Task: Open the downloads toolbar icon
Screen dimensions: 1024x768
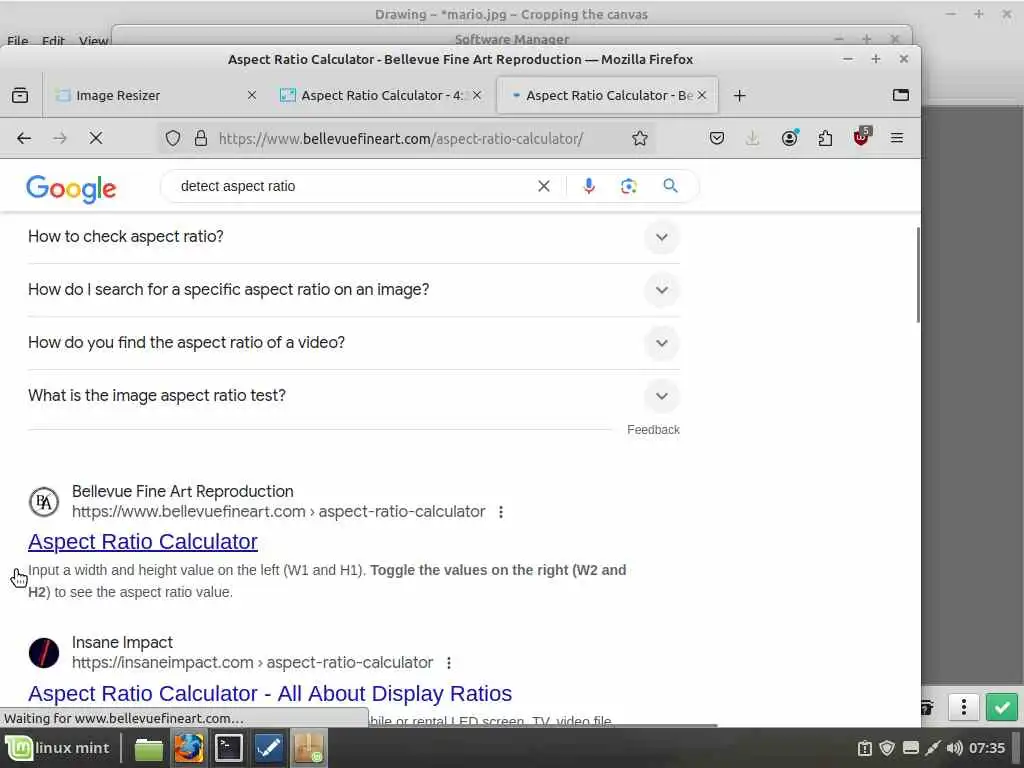Action: 752,138
